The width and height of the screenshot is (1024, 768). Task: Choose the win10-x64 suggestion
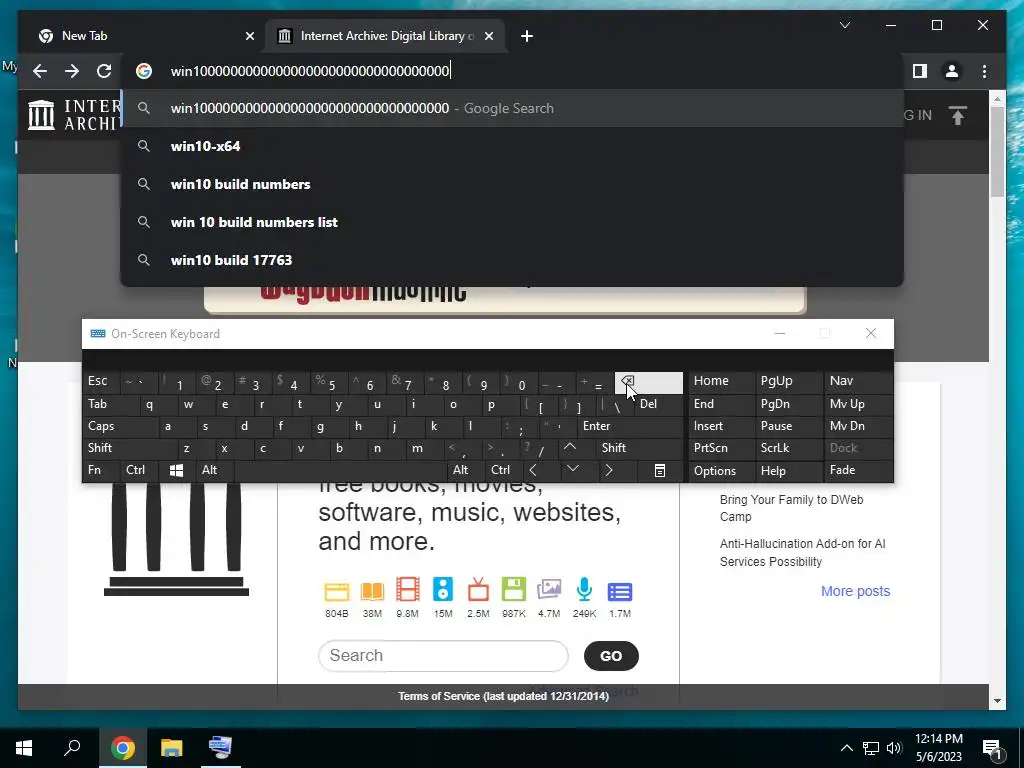click(512, 146)
